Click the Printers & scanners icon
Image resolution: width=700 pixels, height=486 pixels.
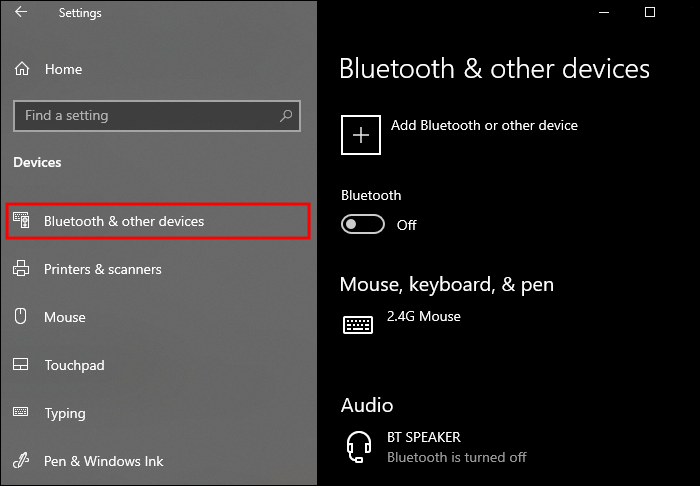[x=21, y=269]
